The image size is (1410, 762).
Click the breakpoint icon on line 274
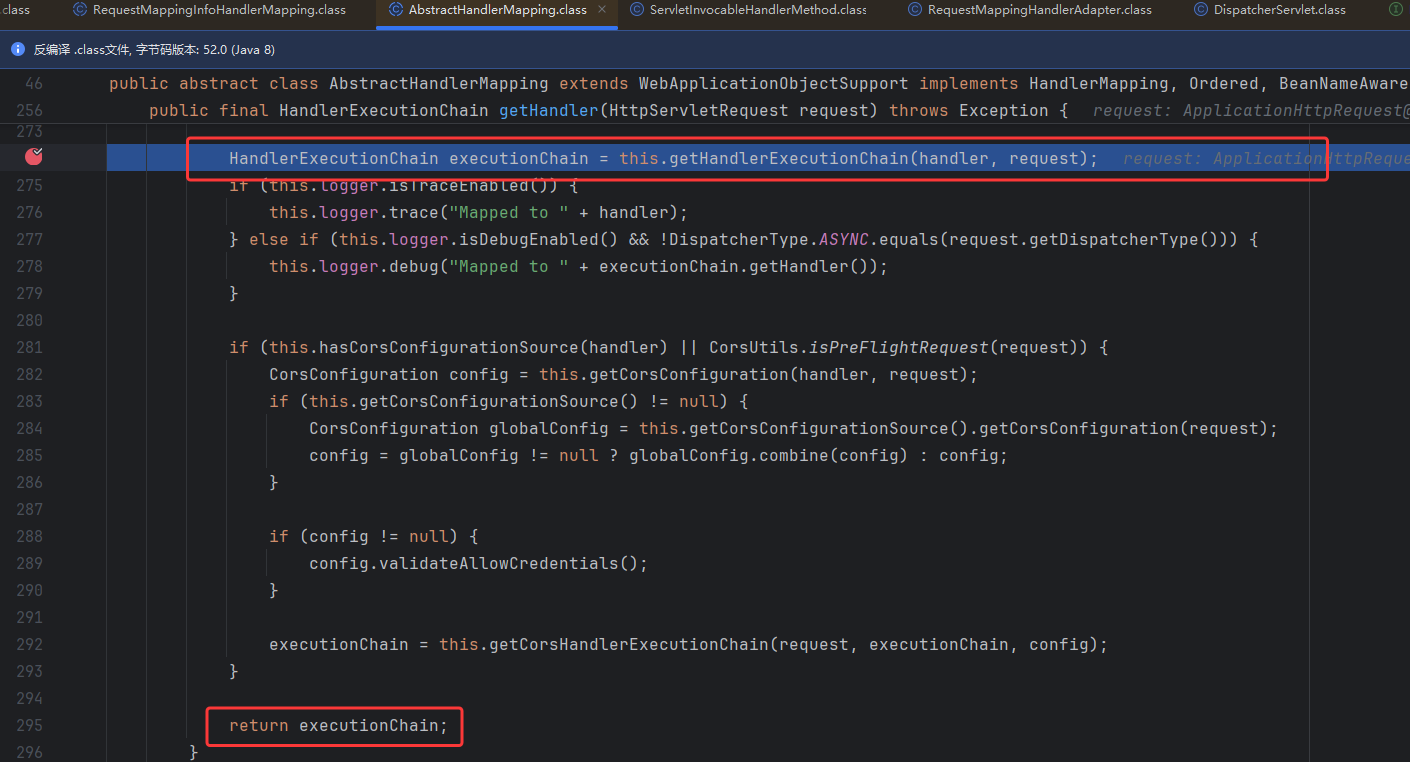[x=34, y=156]
